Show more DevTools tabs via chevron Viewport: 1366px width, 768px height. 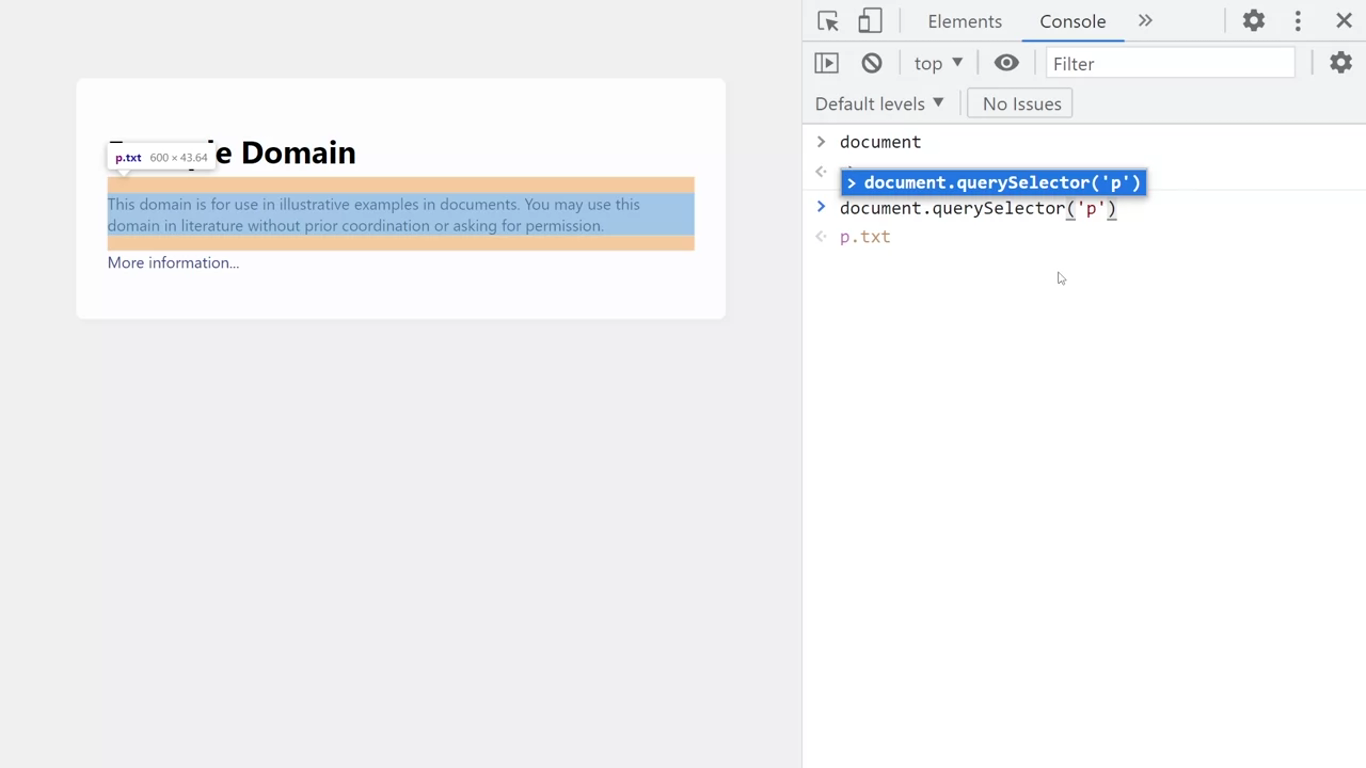(x=1145, y=21)
